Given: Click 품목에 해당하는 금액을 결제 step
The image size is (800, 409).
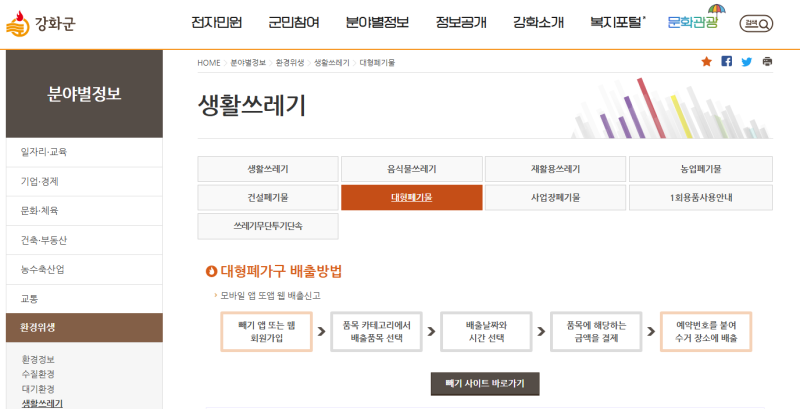Looking at the screenshot, I should (x=596, y=331).
